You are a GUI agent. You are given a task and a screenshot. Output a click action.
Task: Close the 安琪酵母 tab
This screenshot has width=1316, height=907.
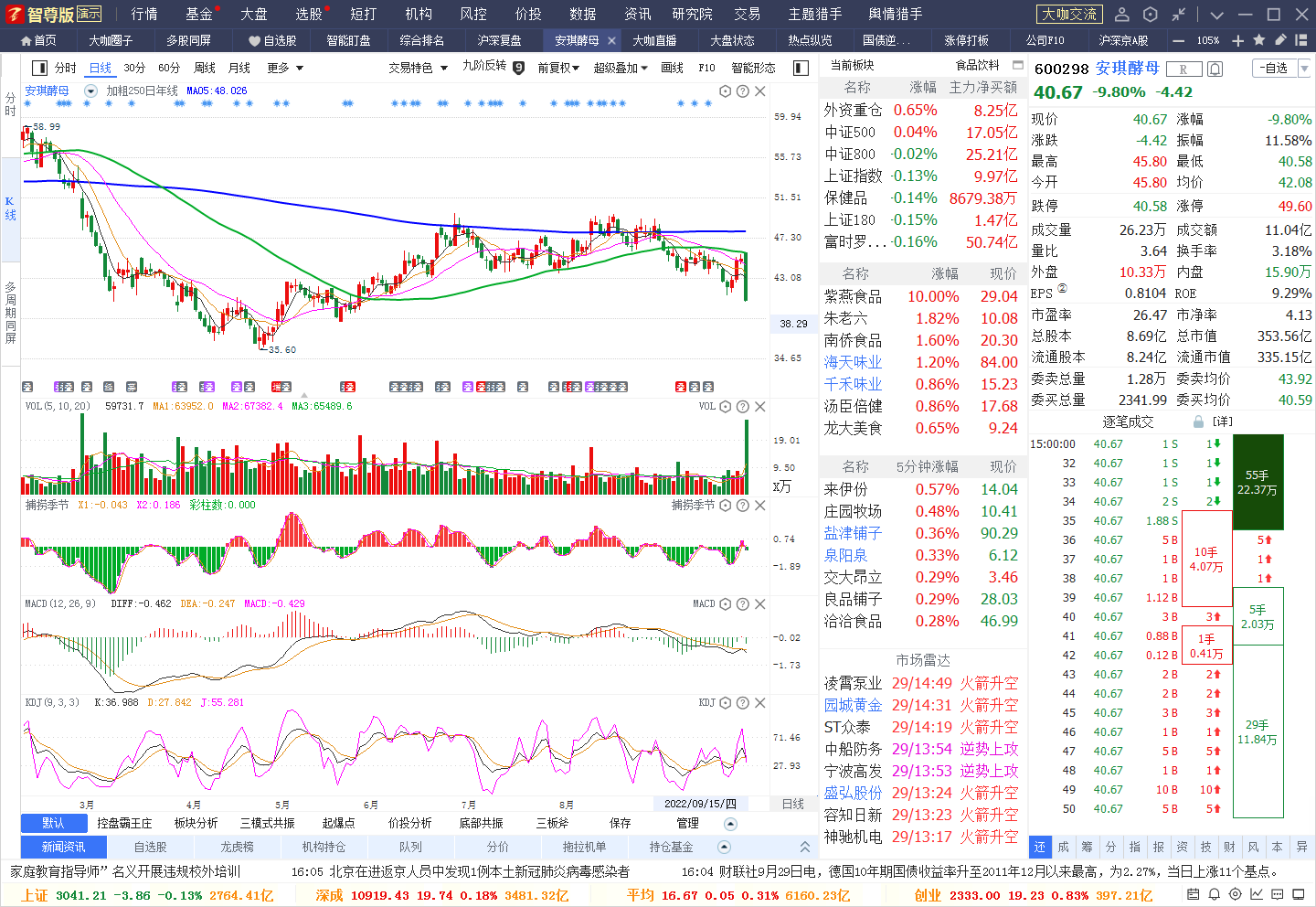click(x=611, y=40)
